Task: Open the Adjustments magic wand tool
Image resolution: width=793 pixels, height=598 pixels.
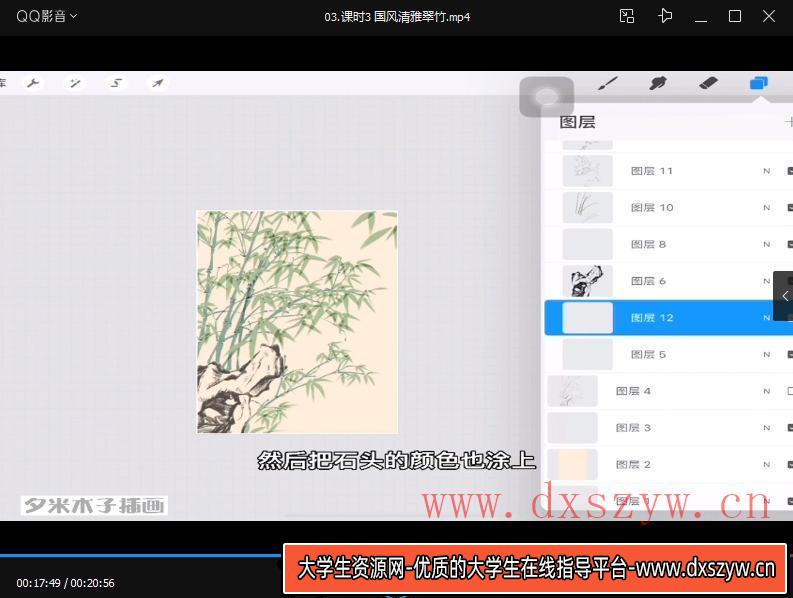Action: pos(75,83)
